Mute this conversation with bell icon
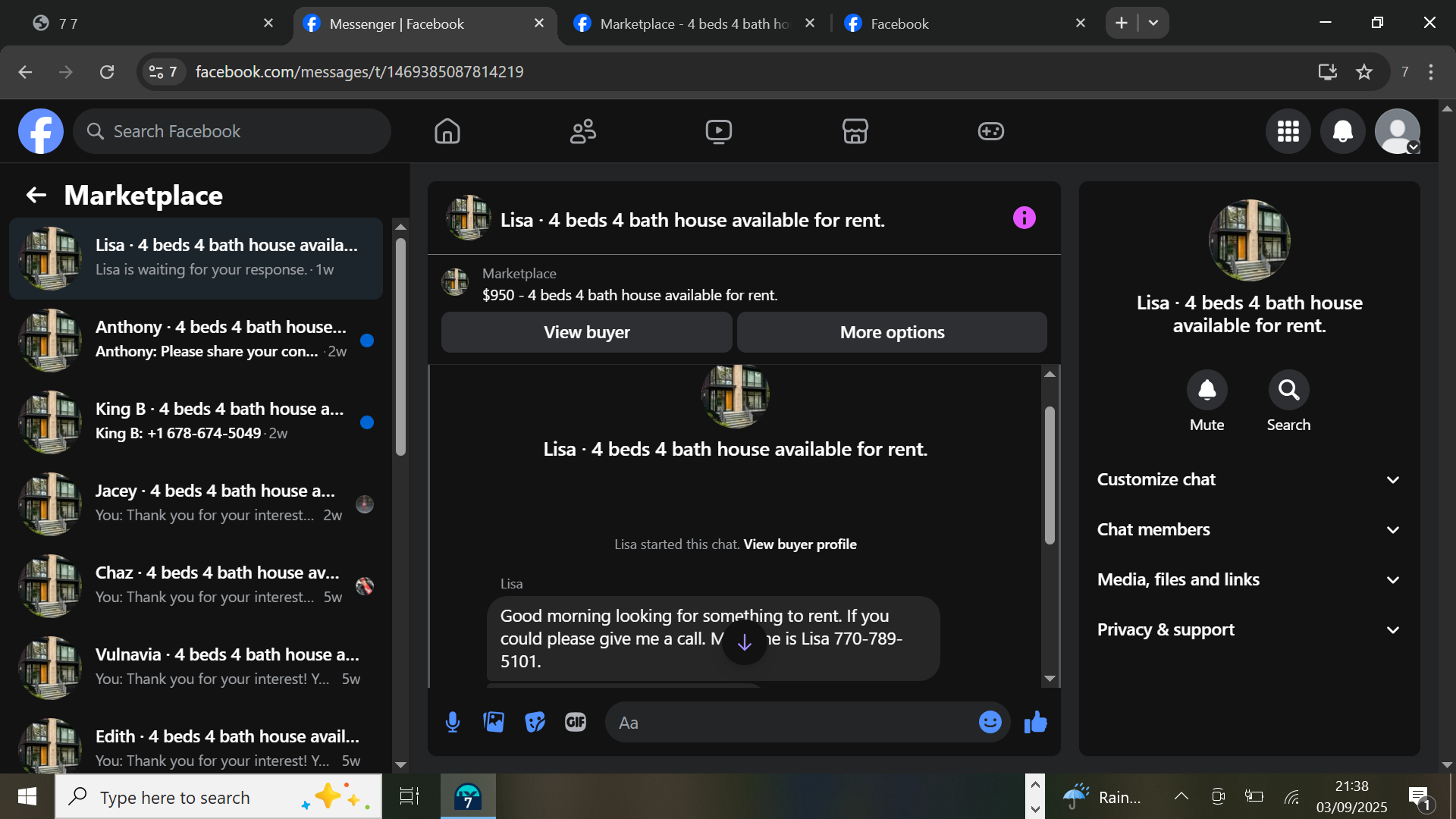This screenshot has width=1456, height=819. tap(1207, 390)
